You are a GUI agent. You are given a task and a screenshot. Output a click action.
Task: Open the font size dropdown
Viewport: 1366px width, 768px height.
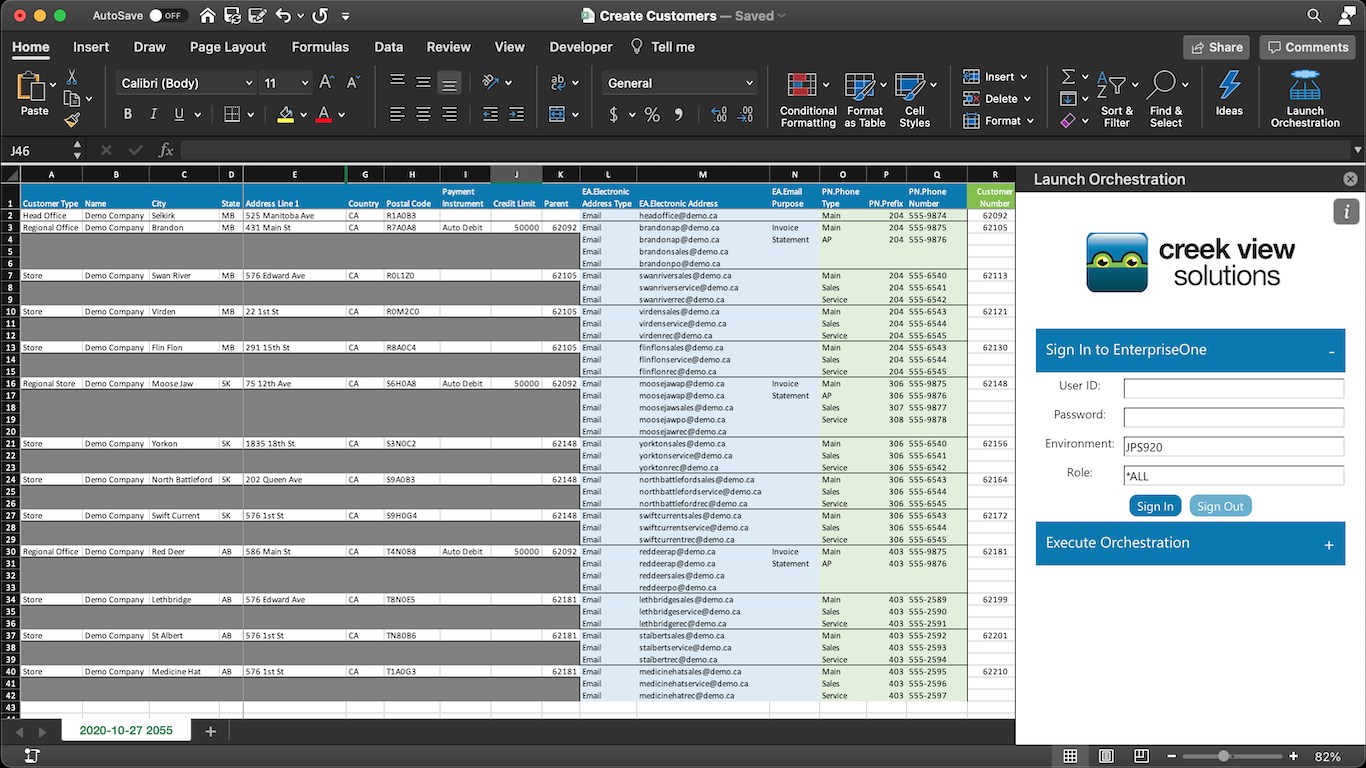[x=304, y=83]
